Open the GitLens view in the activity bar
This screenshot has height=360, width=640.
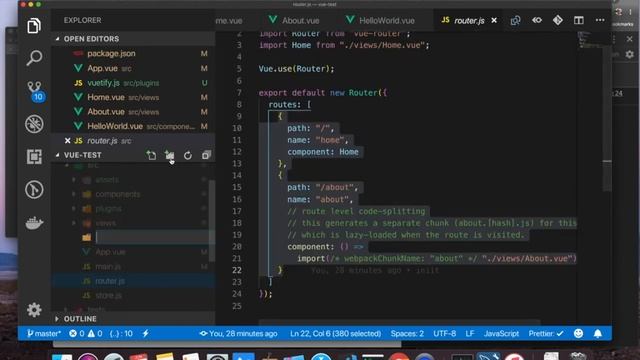(x=34, y=189)
